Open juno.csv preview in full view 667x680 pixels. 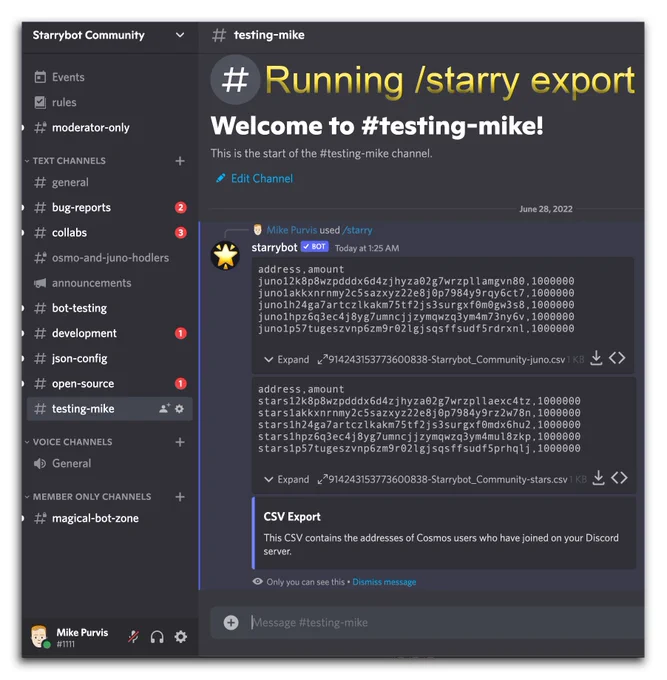coord(322,359)
